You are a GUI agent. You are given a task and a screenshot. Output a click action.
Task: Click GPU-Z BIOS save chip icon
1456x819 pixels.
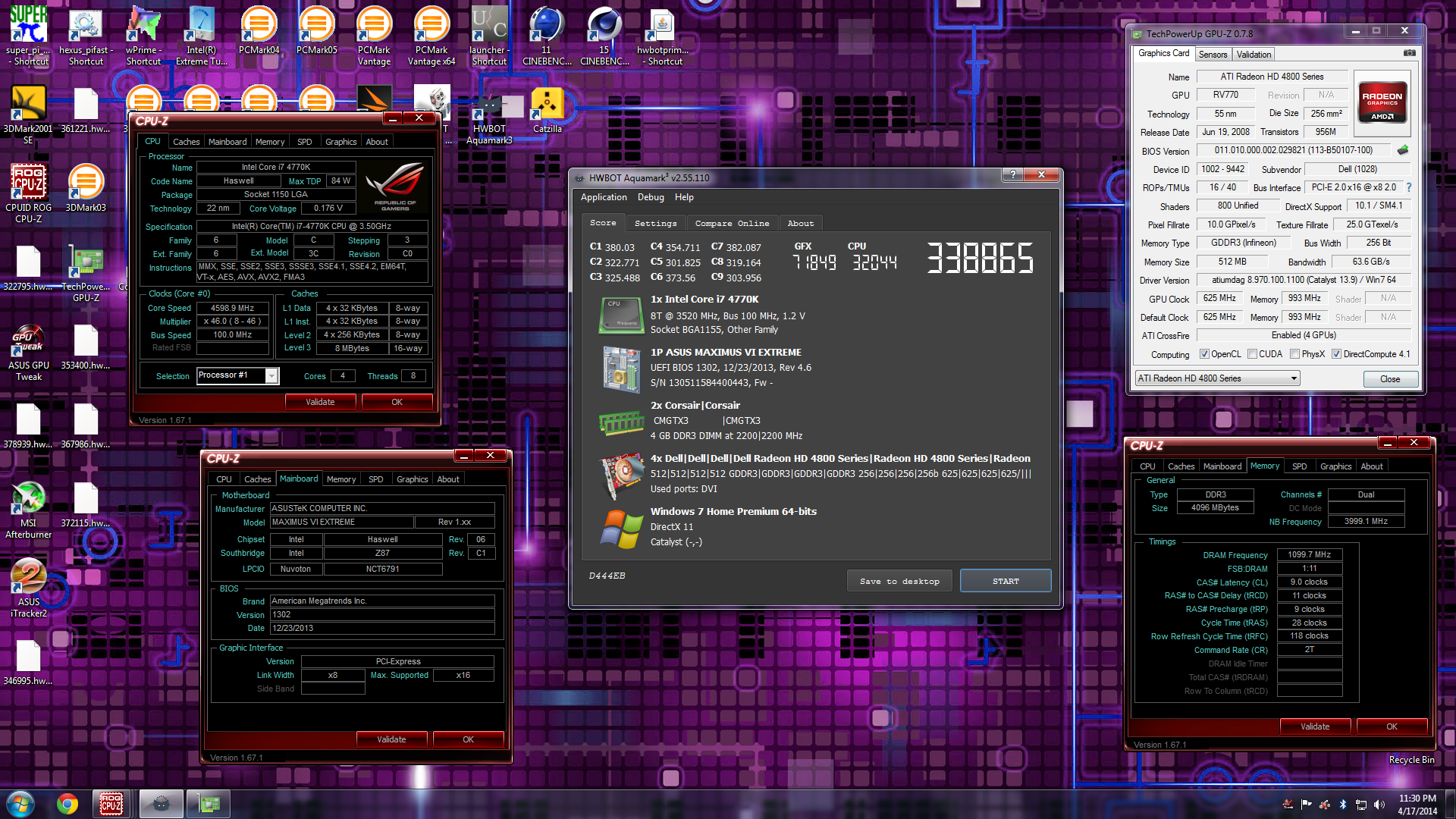click(x=1403, y=150)
